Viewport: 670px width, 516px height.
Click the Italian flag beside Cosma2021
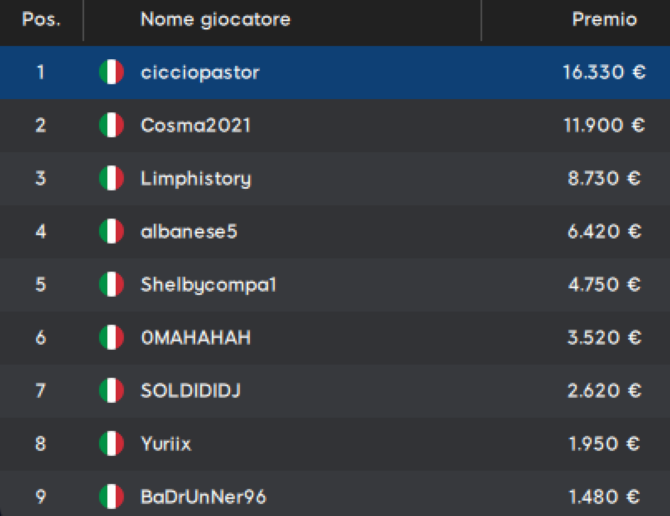pyautogui.click(x=112, y=125)
